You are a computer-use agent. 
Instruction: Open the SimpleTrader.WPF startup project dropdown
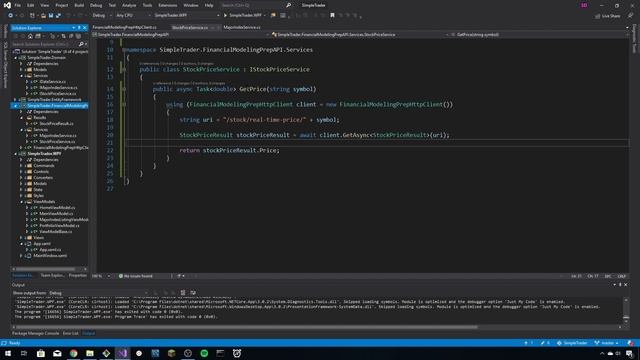click(187, 16)
